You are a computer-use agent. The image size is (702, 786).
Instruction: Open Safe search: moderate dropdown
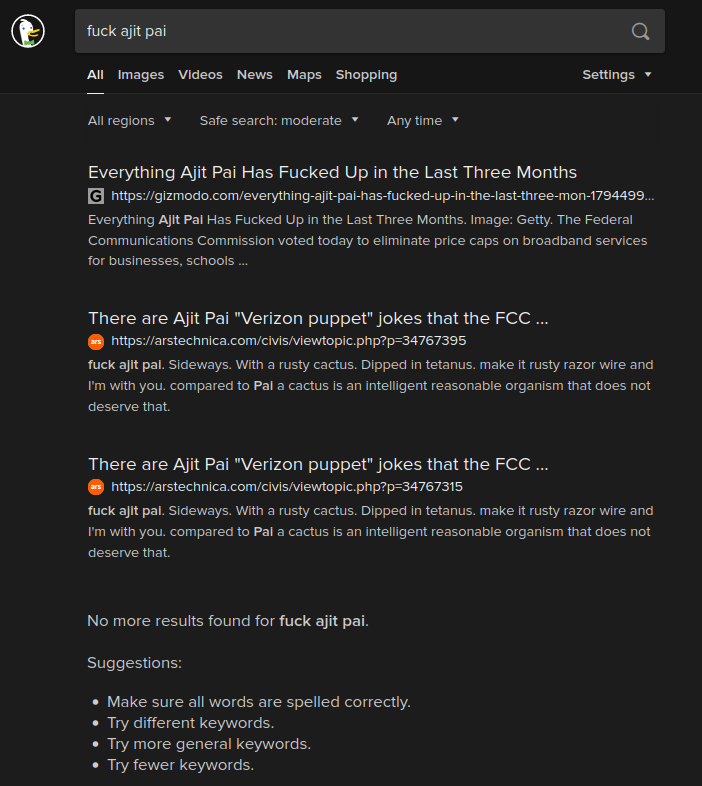coord(279,121)
